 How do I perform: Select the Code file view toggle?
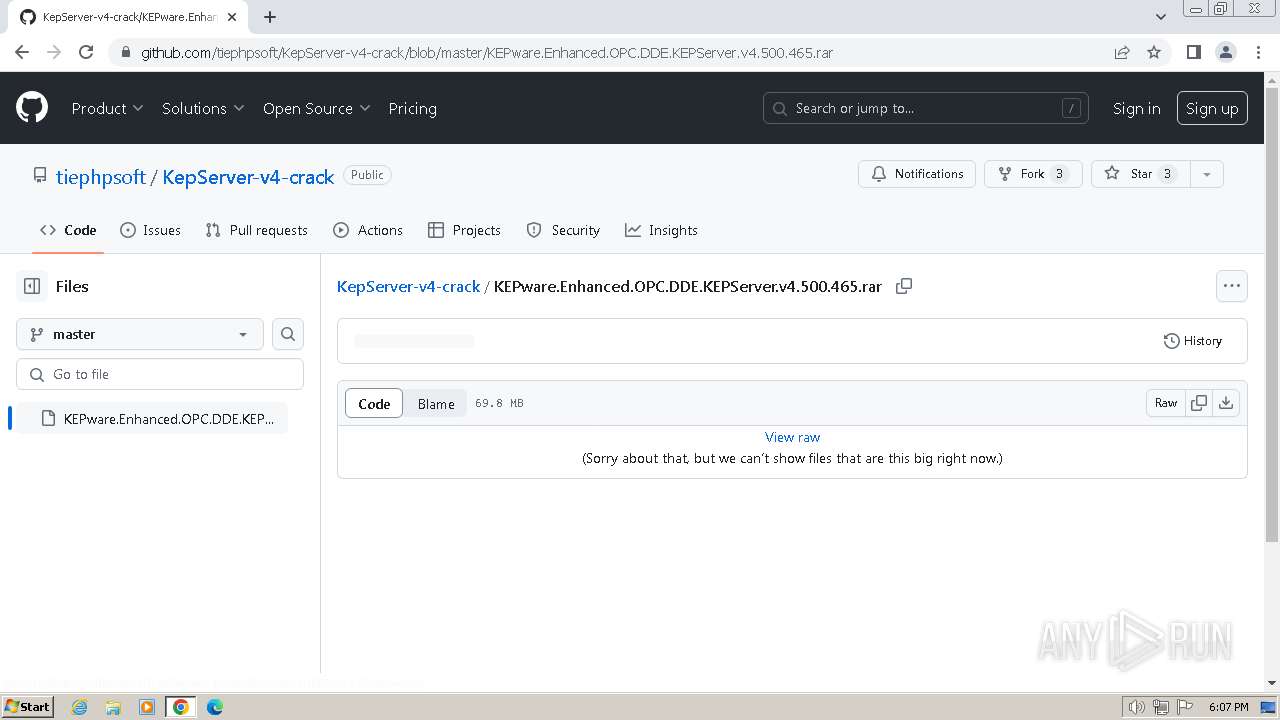coord(374,403)
